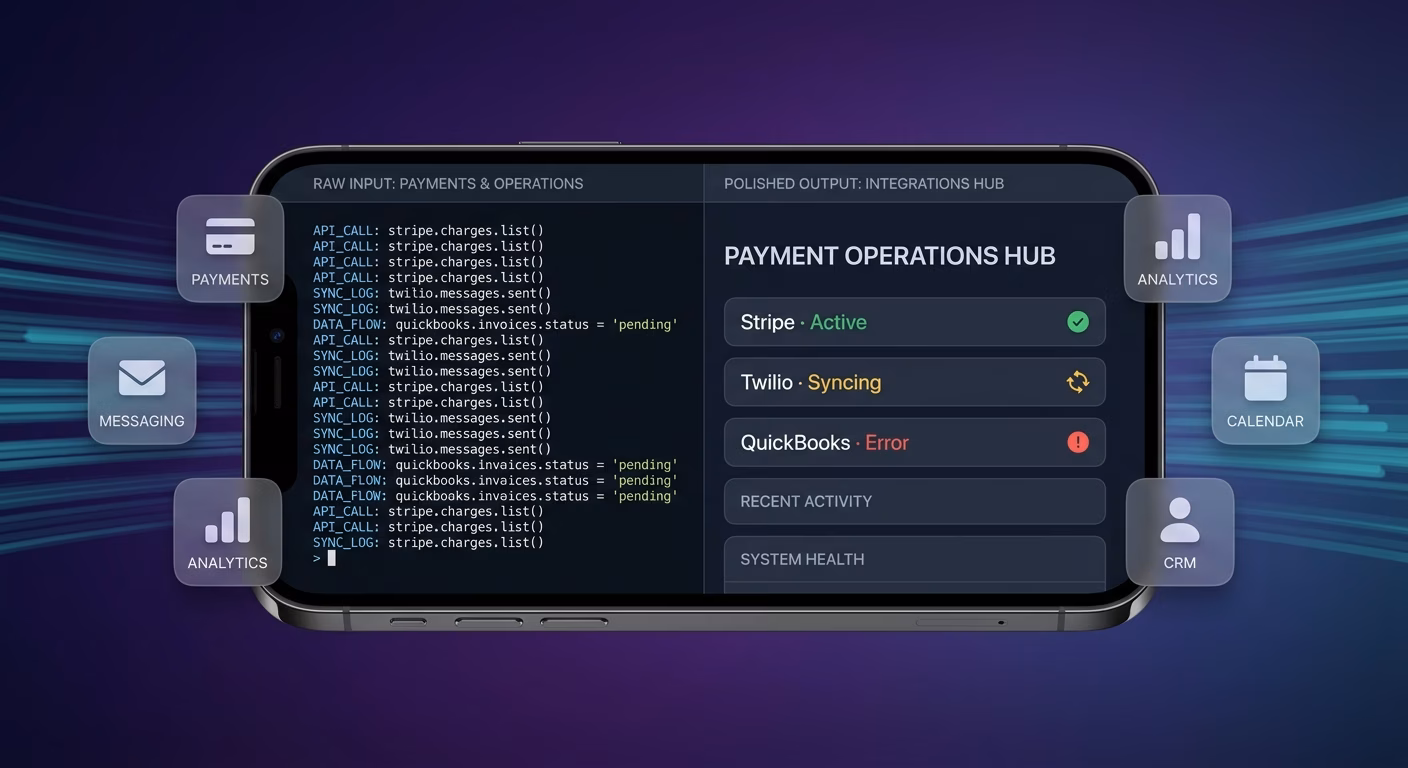The height and width of the screenshot is (768, 1408).
Task: Switch to Raw Input: Payments & Operations pane
Action: click(448, 184)
